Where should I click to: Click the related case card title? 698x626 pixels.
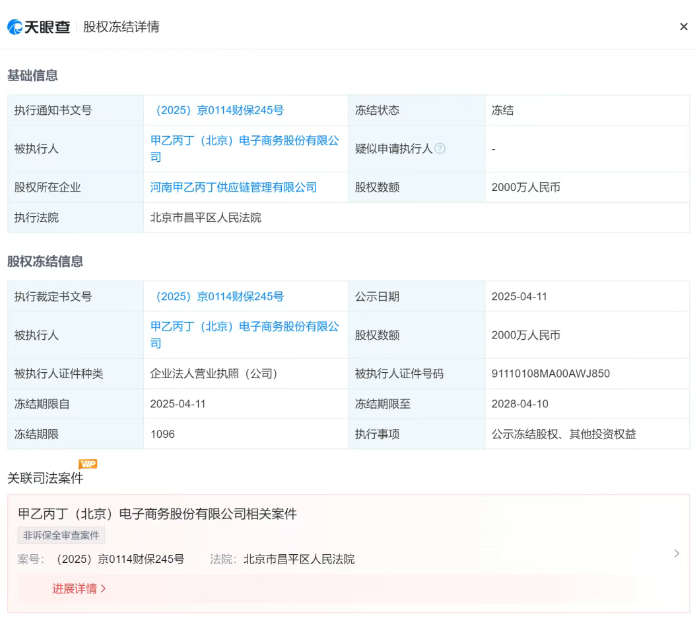[x=157, y=513]
